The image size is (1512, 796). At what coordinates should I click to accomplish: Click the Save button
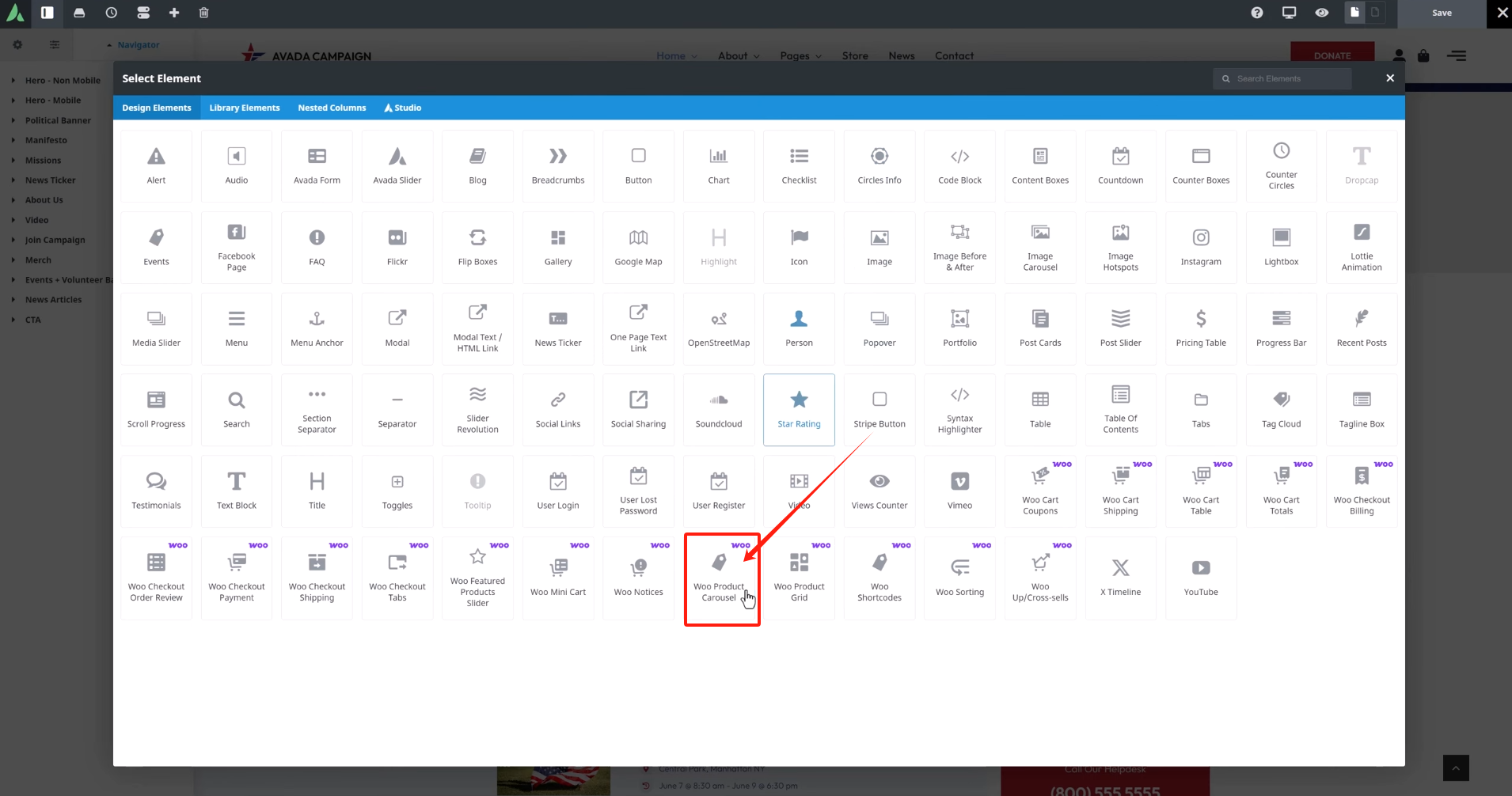(x=1442, y=13)
